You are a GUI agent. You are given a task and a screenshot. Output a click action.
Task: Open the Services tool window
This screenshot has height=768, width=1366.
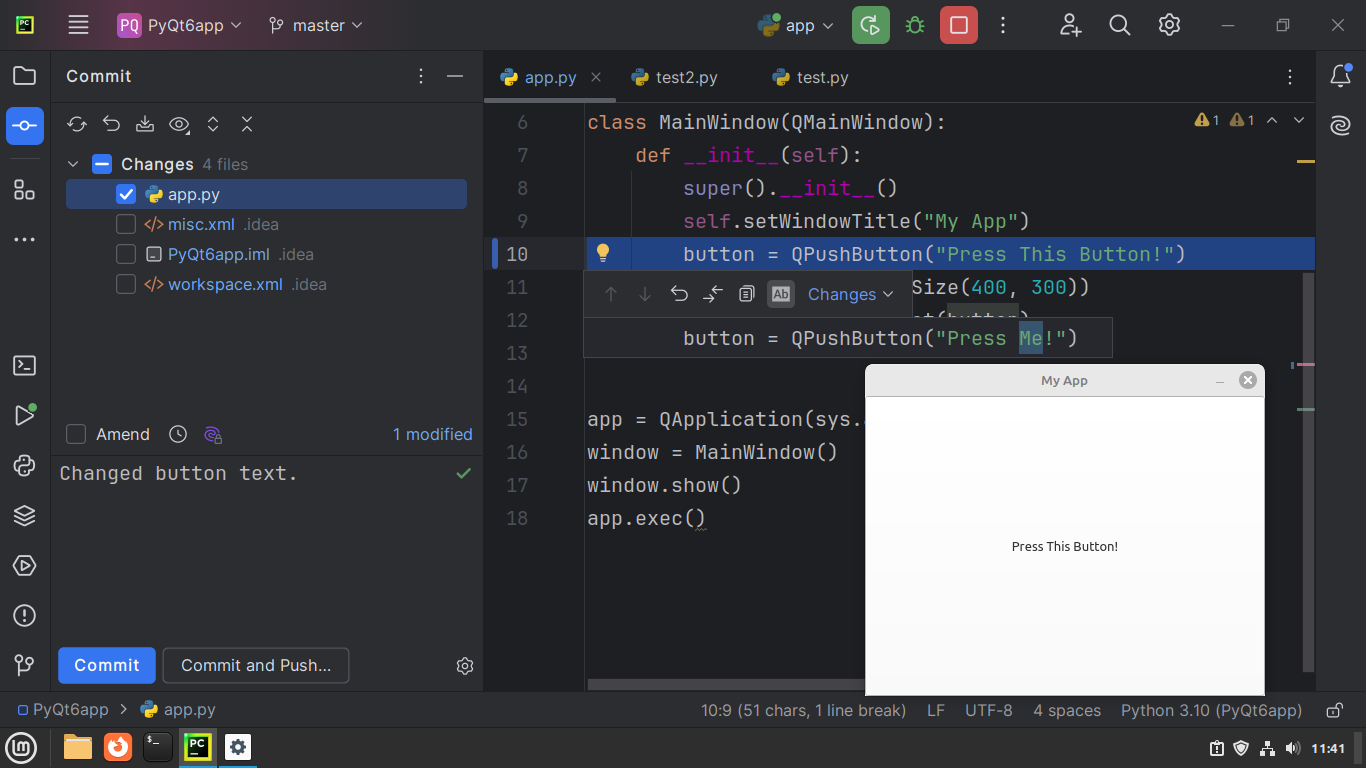25,566
